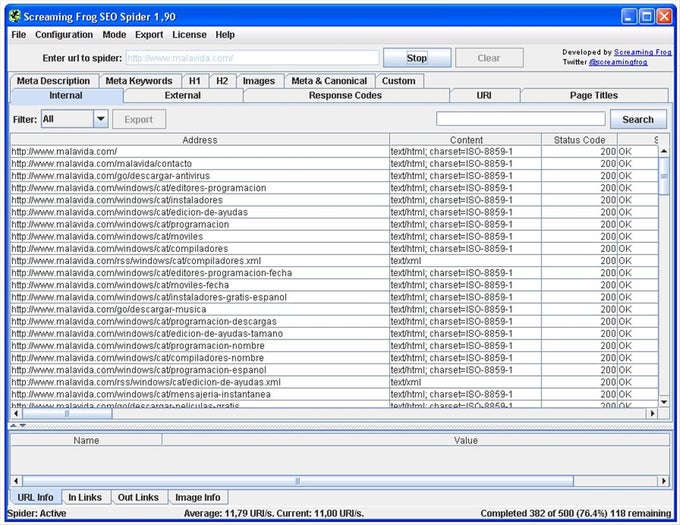
Task: Select the External tab
Action: click(x=183, y=95)
